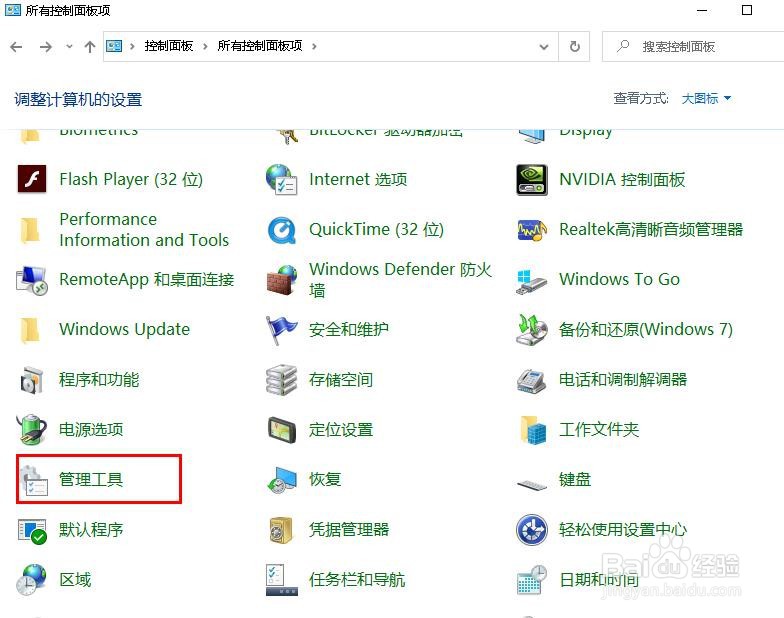This screenshot has height=618, width=784.
Task: Click the 电源选项 battery icon
Action: pyautogui.click(x=32, y=430)
